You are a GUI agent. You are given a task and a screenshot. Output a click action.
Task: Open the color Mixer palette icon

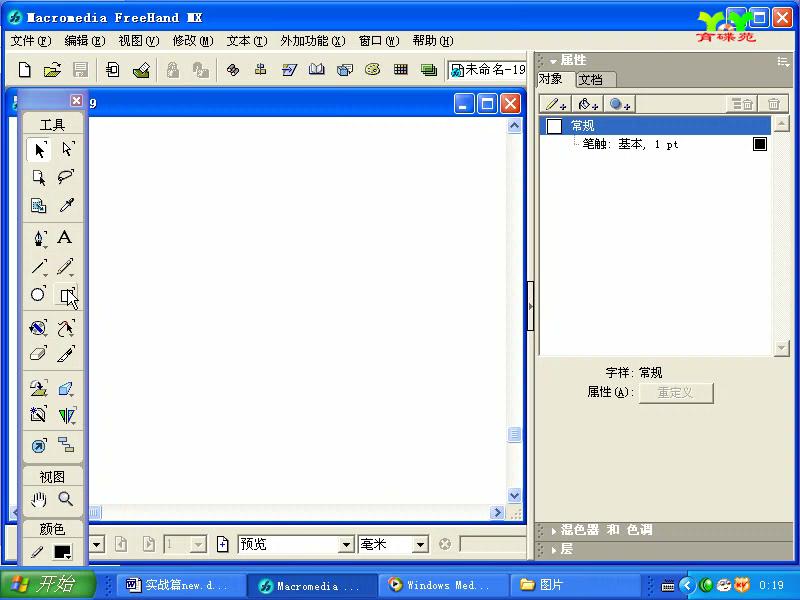point(372,69)
